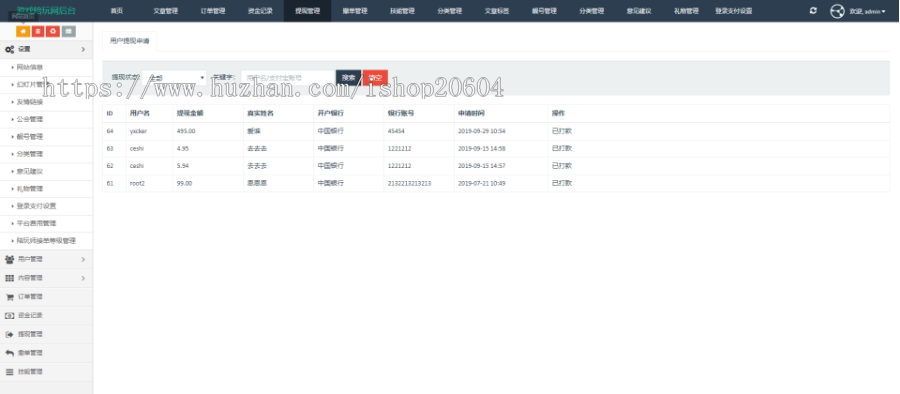
Task: Click the 申请时间 column header
Action: 471,113
